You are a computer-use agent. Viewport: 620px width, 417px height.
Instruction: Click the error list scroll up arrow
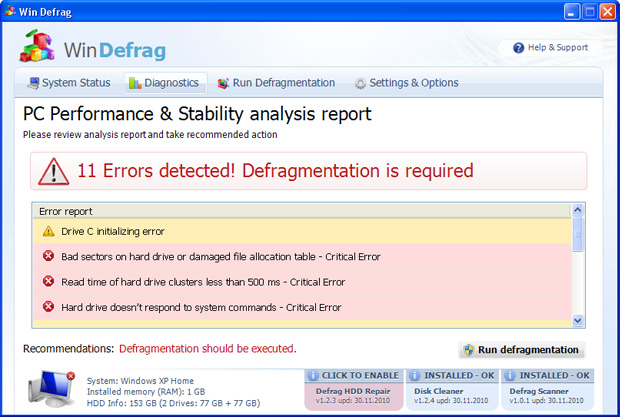pos(578,210)
